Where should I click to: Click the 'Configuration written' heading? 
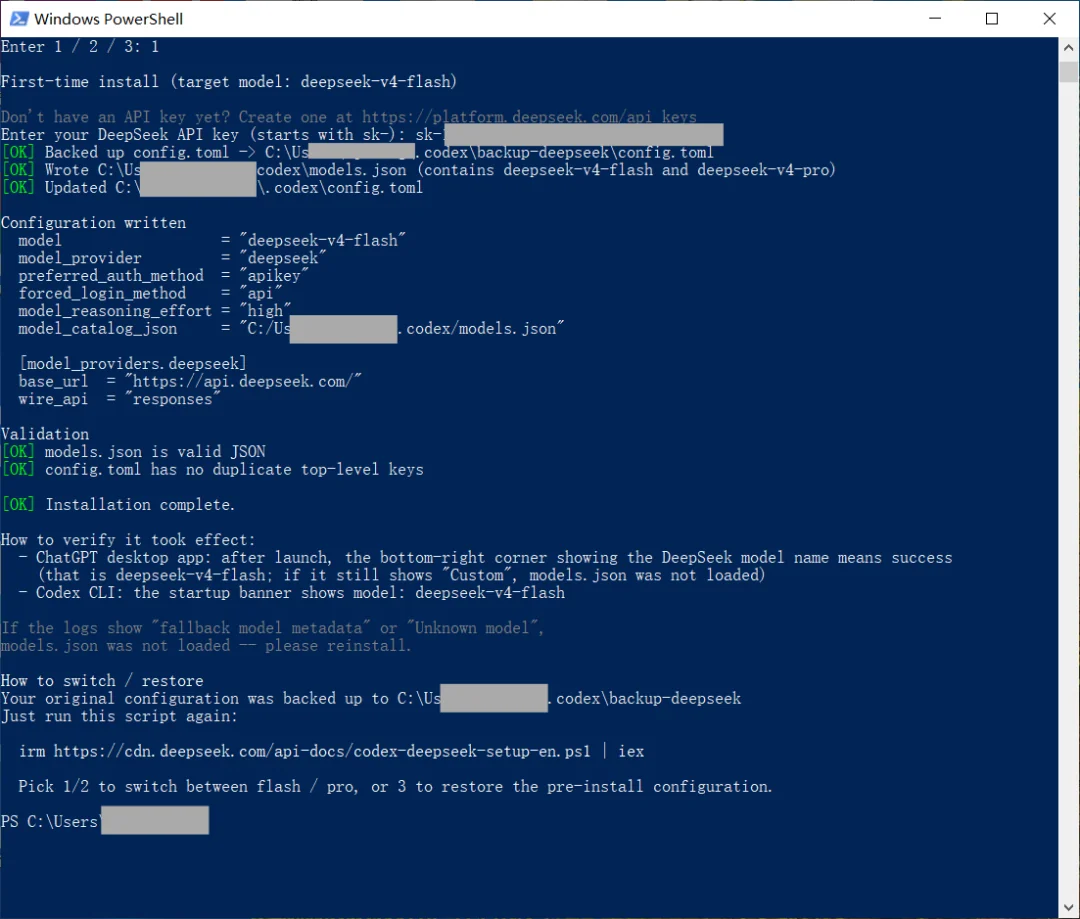(x=94, y=223)
